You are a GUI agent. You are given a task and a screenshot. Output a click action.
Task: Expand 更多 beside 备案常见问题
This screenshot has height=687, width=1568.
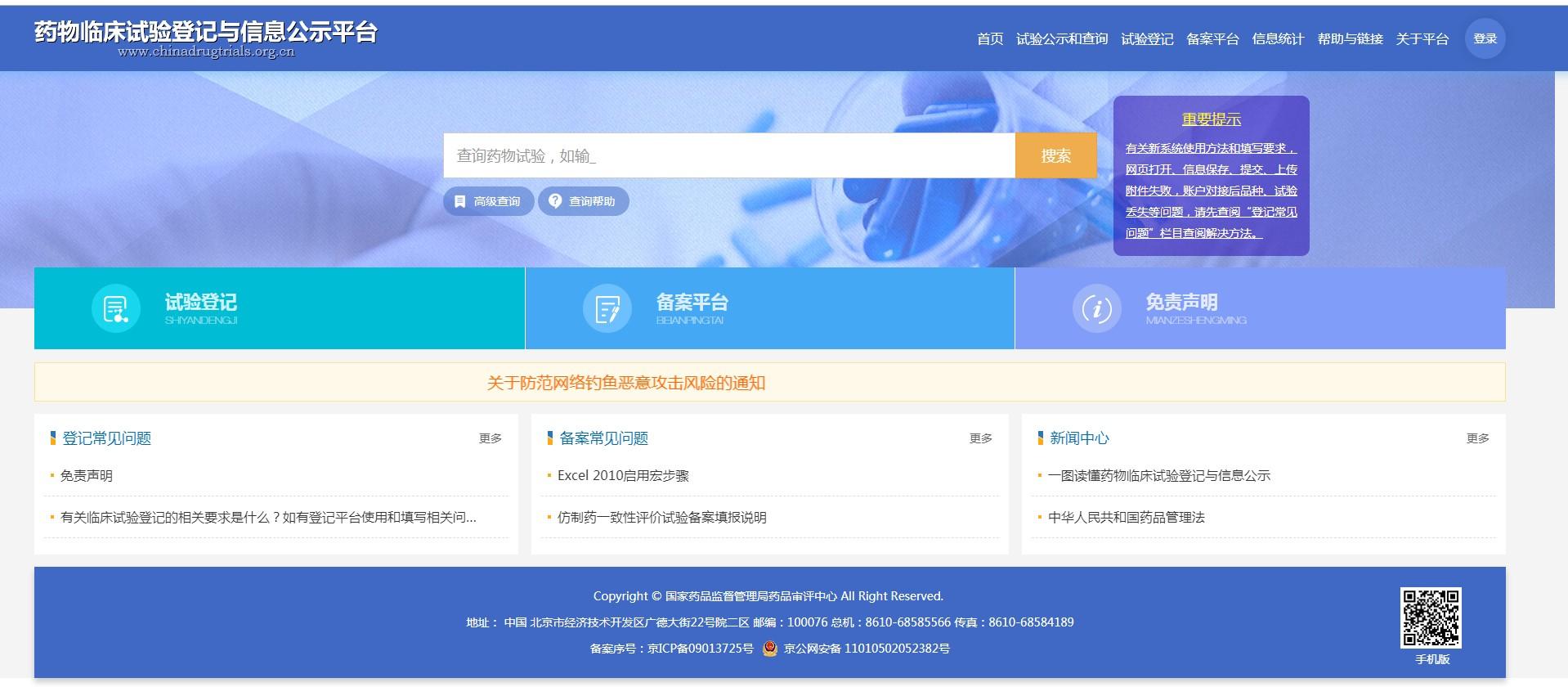[x=981, y=438]
